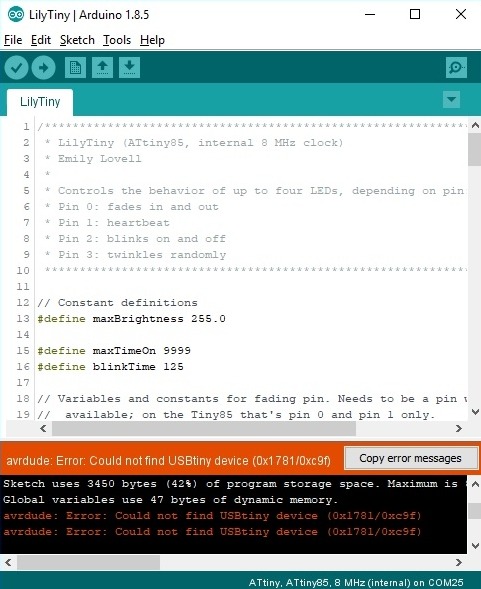Viewport: 481px width, 589px height.
Task: Click line '#define maxTimeOn 9999'
Action: [x=114, y=351]
